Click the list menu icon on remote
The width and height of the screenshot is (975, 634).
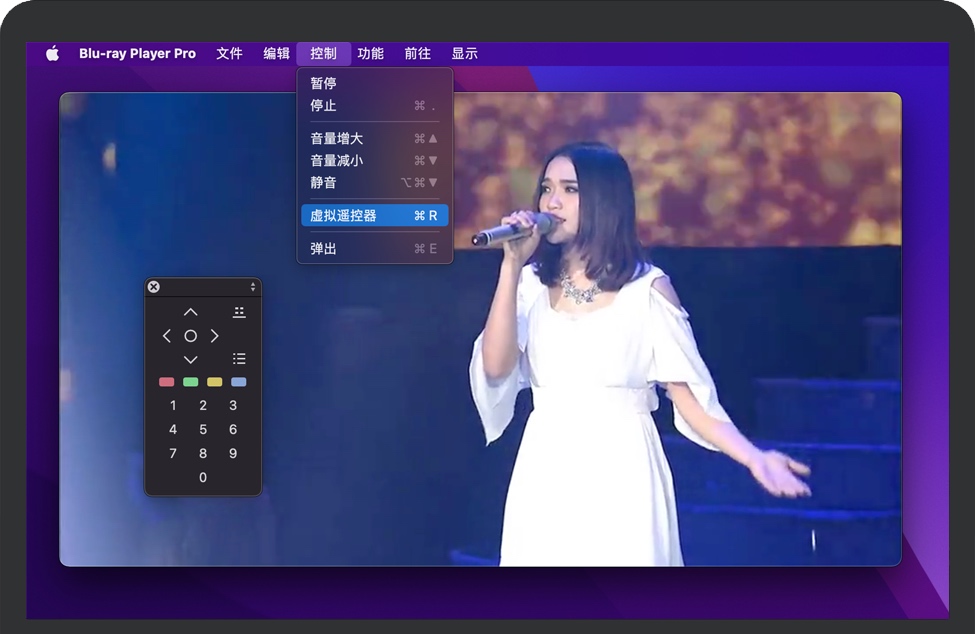tap(239, 359)
